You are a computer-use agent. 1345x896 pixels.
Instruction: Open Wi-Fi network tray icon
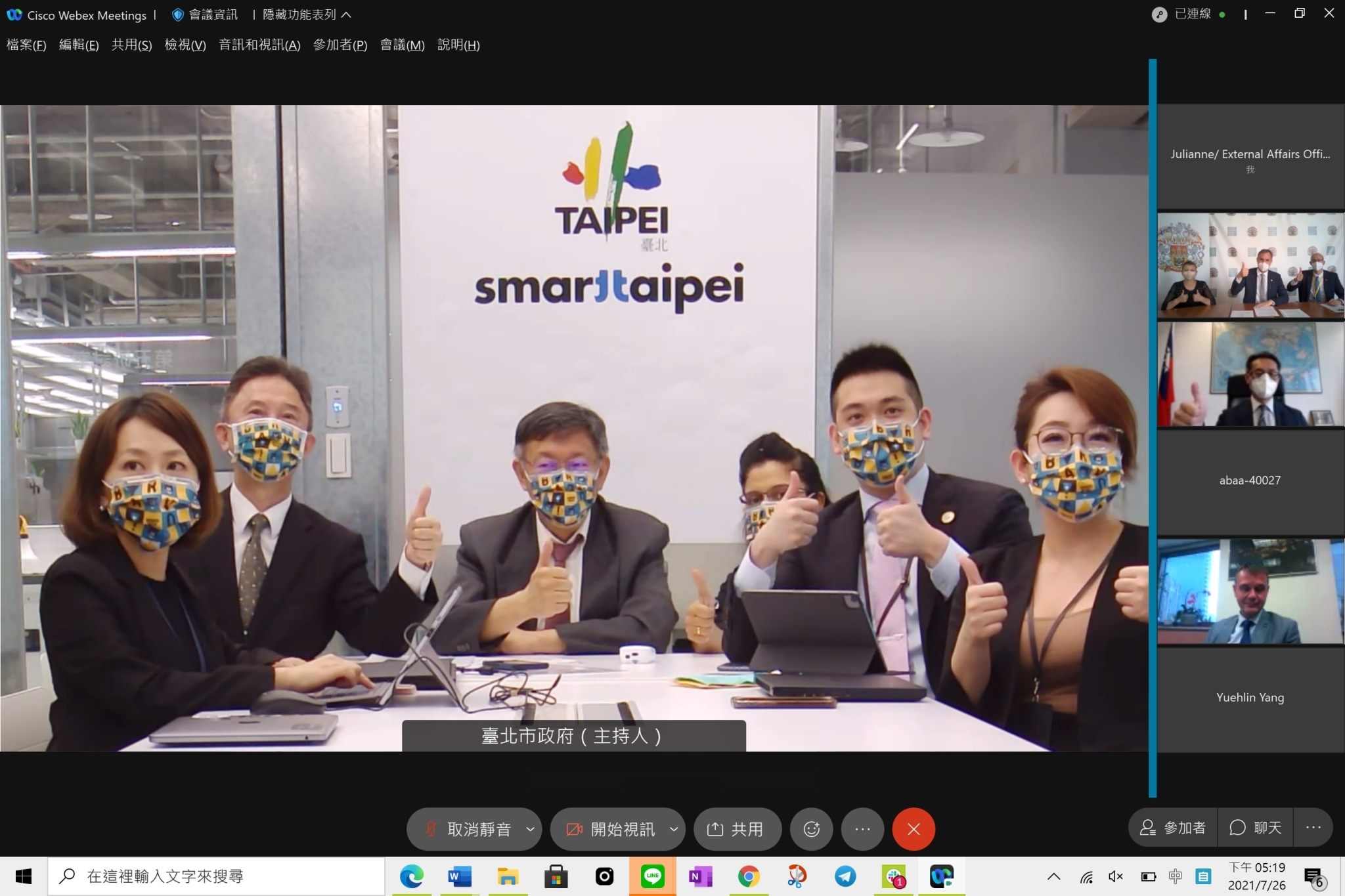point(1087,876)
